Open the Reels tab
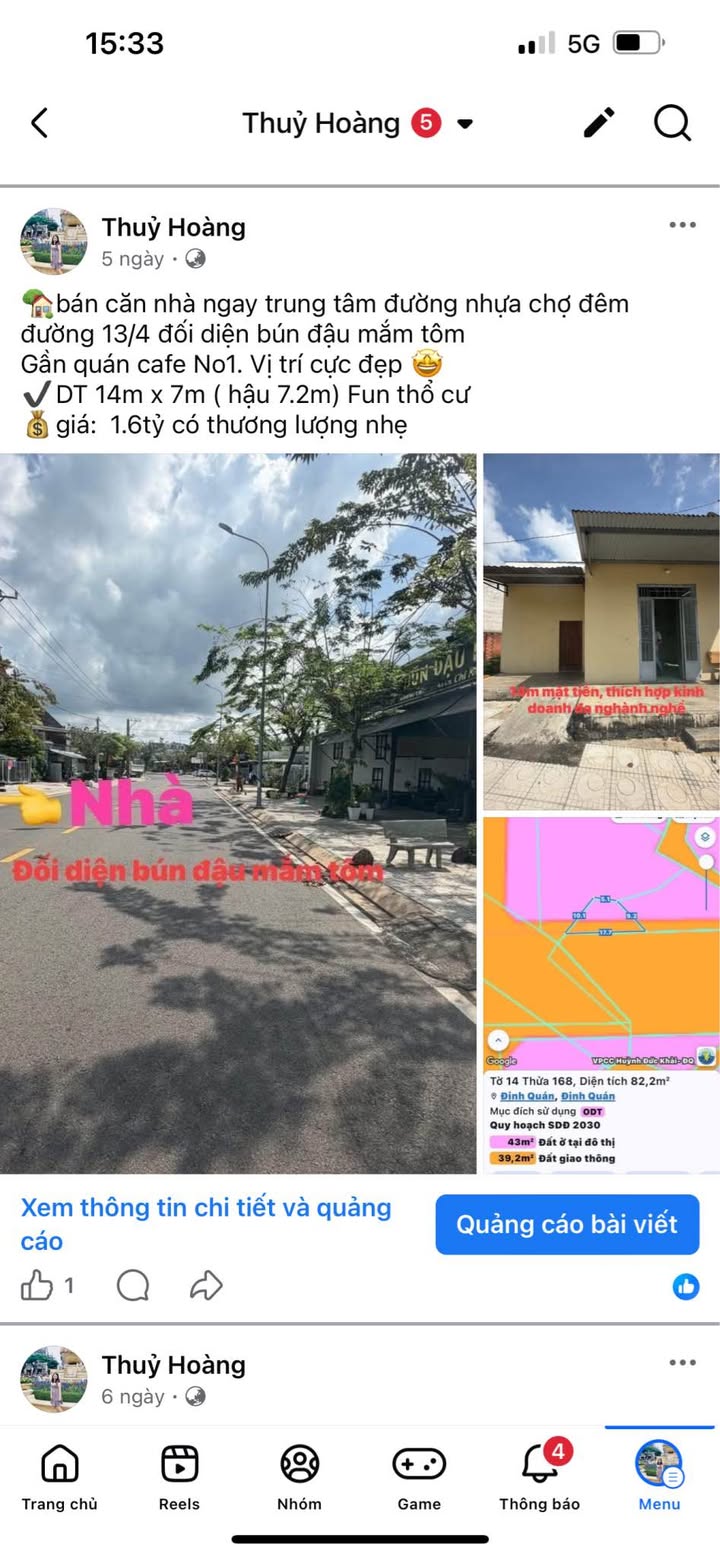The width and height of the screenshot is (720, 1557). [x=179, y=1476]
